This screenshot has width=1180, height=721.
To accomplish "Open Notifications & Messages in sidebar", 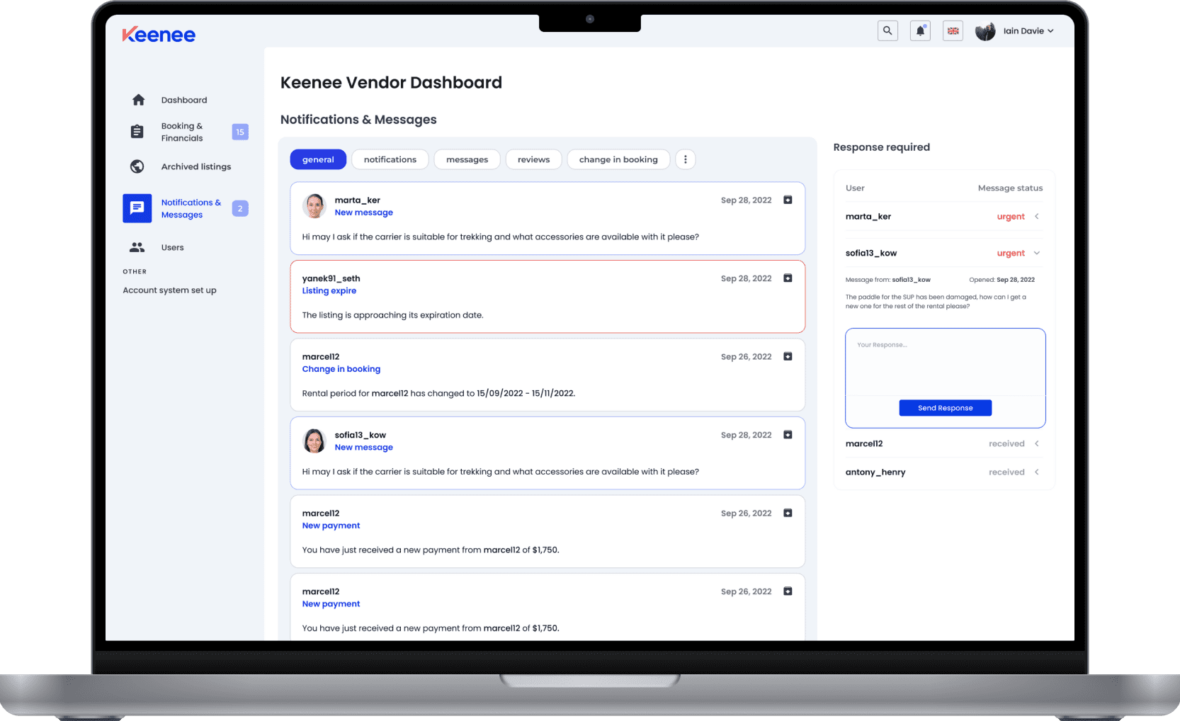I will [x=191, y=208].
